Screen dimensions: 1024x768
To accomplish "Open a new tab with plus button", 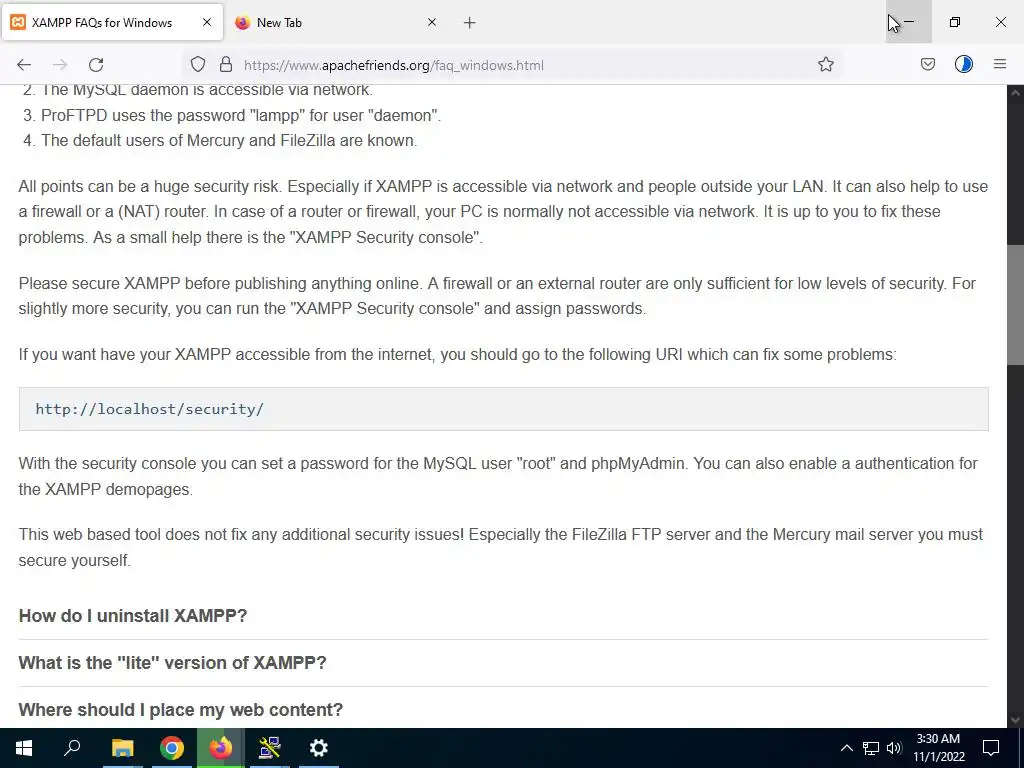I will [470, 23].
